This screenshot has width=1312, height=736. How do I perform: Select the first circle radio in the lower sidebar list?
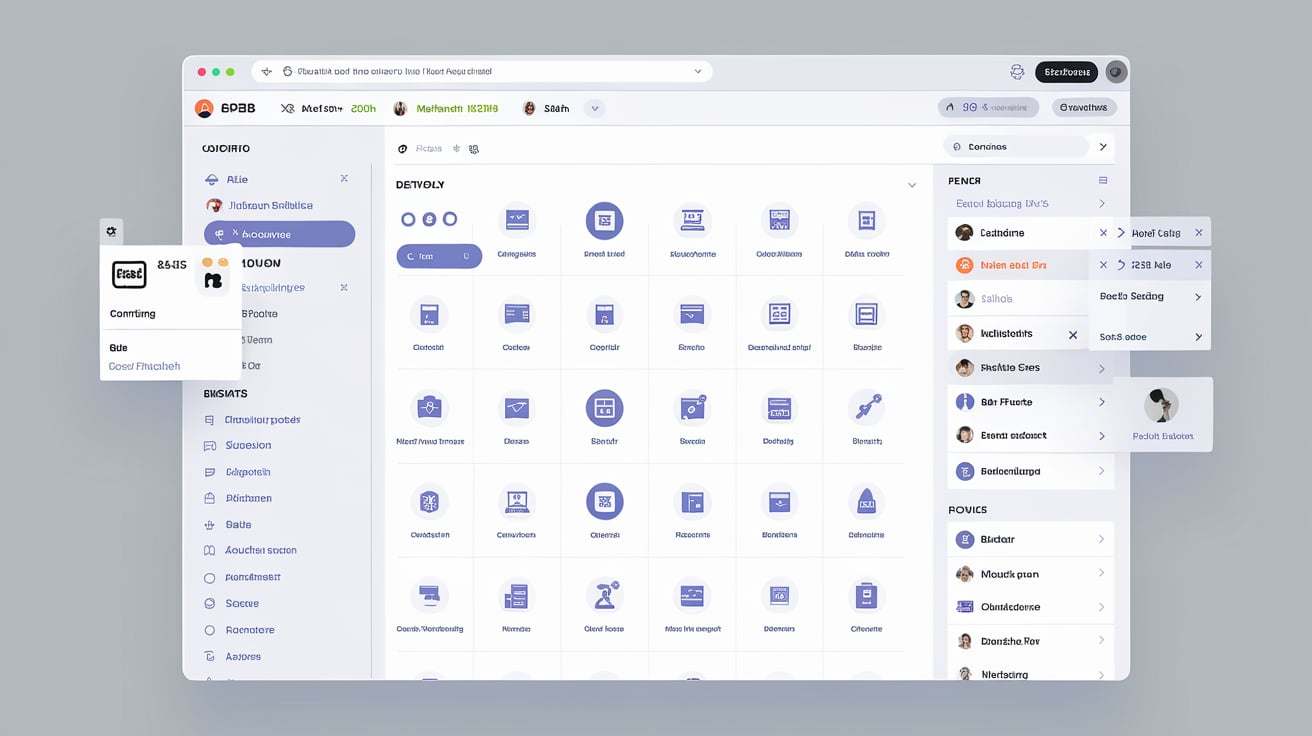pos(209,578)
